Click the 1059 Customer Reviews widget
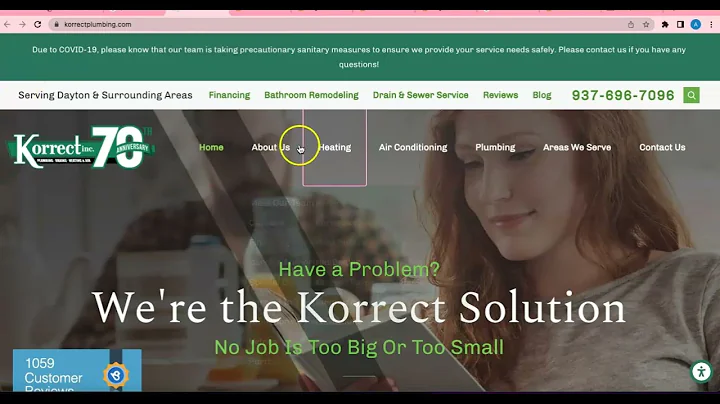Screen dimensions: 720x404 [x=77, y=371]
